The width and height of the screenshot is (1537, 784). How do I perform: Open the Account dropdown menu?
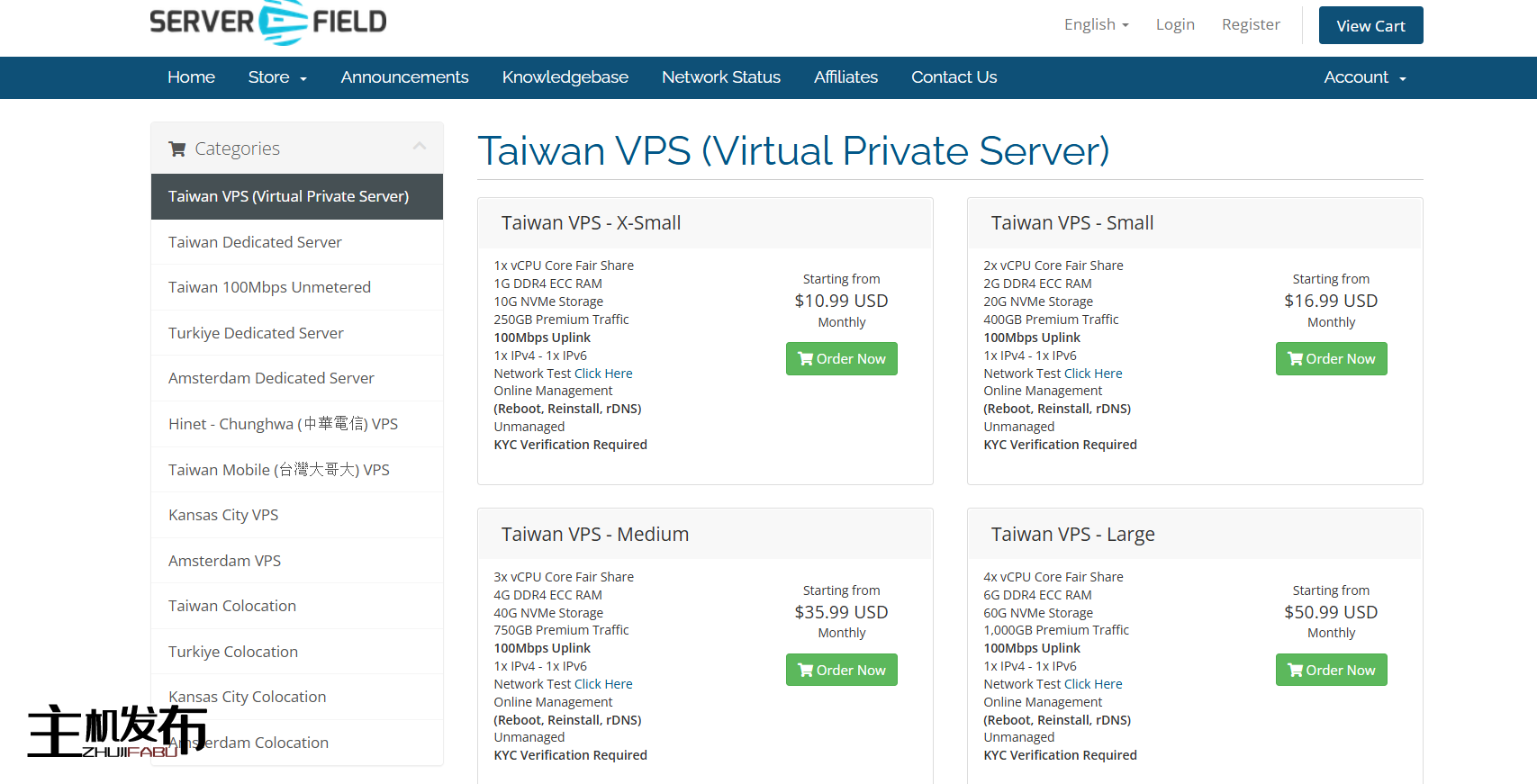click(x=1364, y=77)
